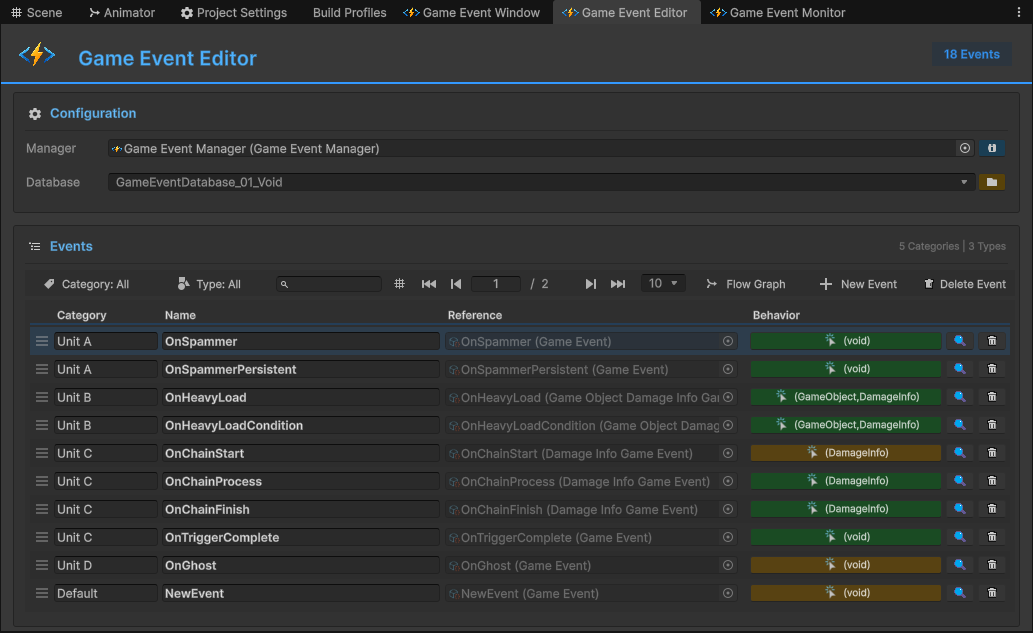Click the 18 Events badge
Viewport: 1033px width, 633px height.
971,53
